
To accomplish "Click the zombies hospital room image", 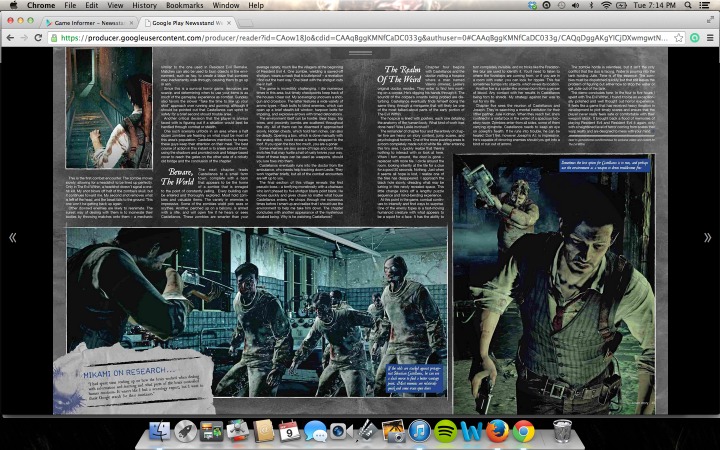I will tap(257, 312).
